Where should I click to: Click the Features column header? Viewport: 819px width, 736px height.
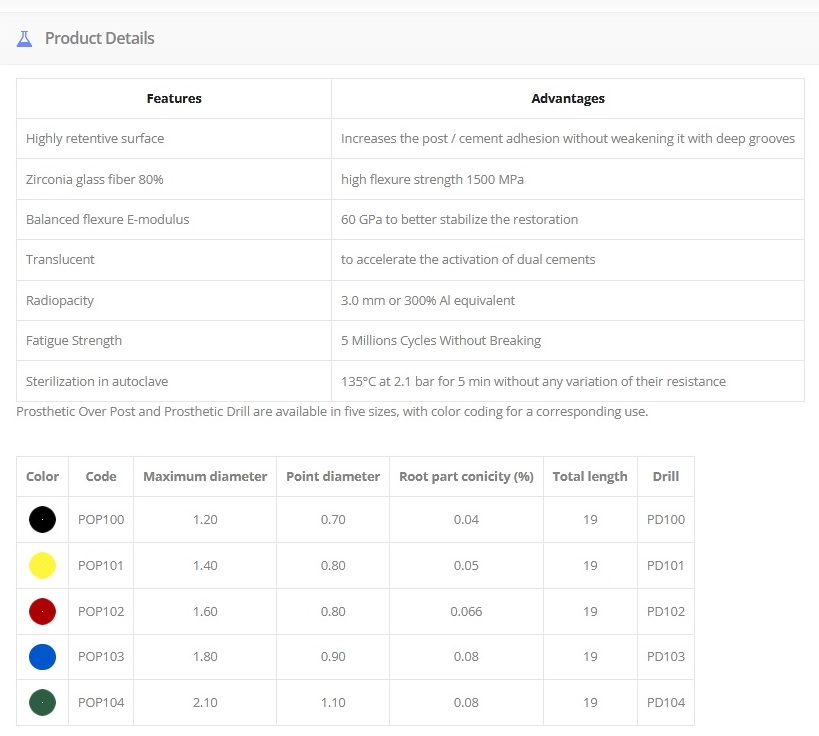tap(174, 98)
